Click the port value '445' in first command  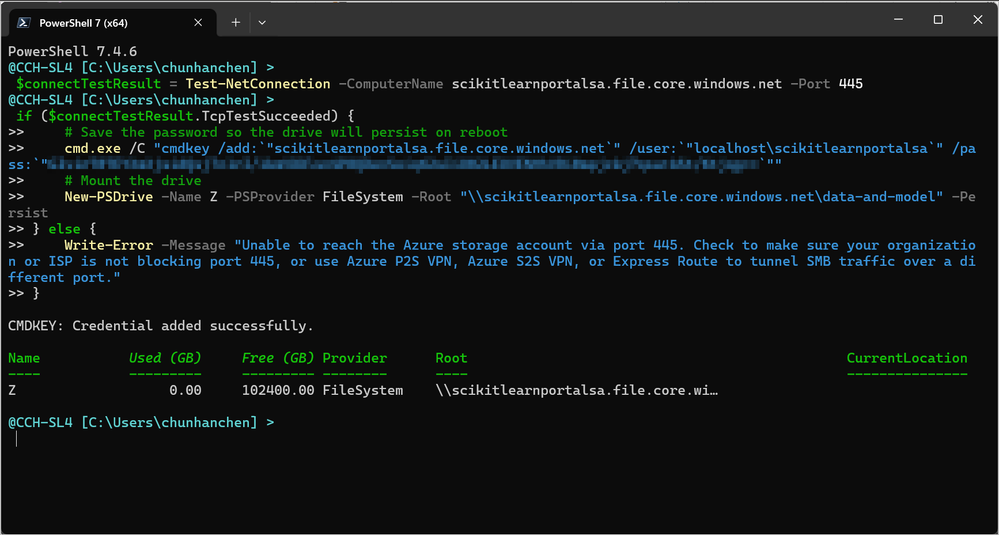(851, 83)
